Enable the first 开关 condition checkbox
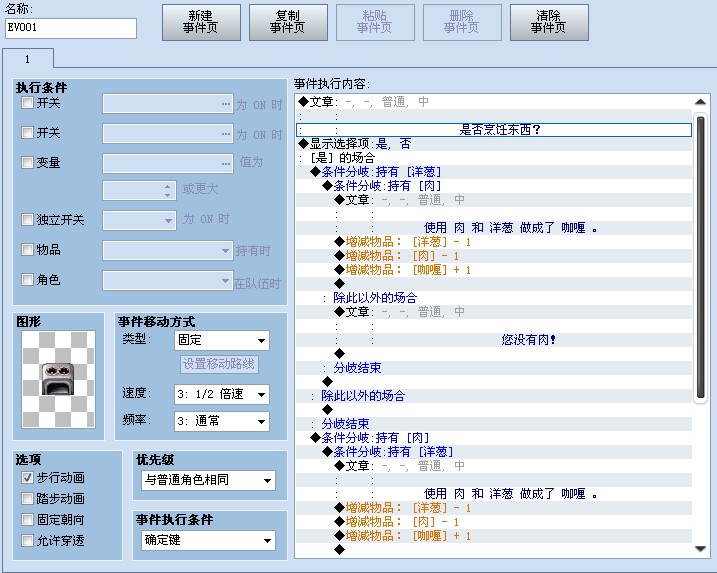This screenshot has width=717, height=573. click(x=27, y=103)
